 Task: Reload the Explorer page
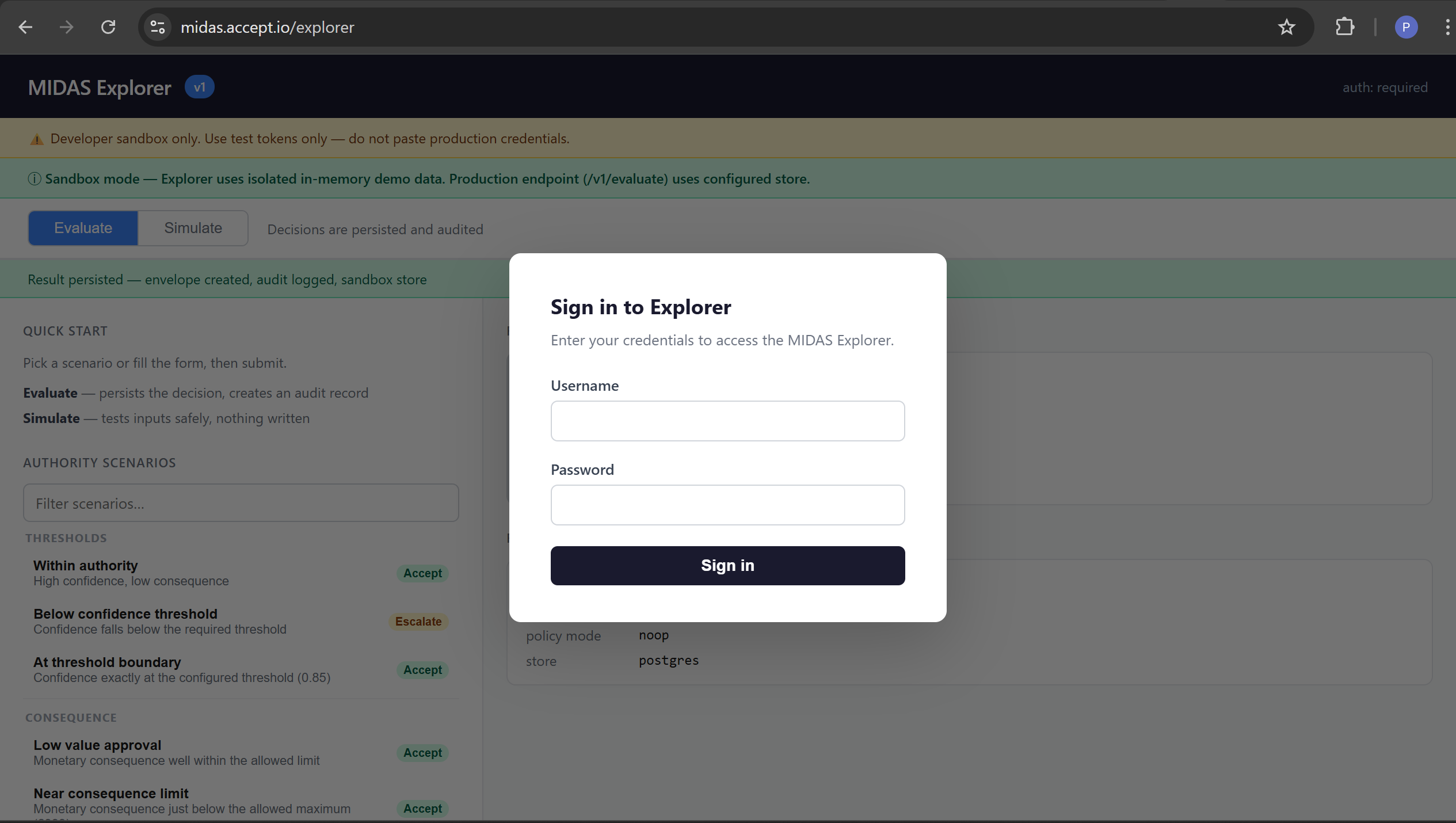click(108, 27)
